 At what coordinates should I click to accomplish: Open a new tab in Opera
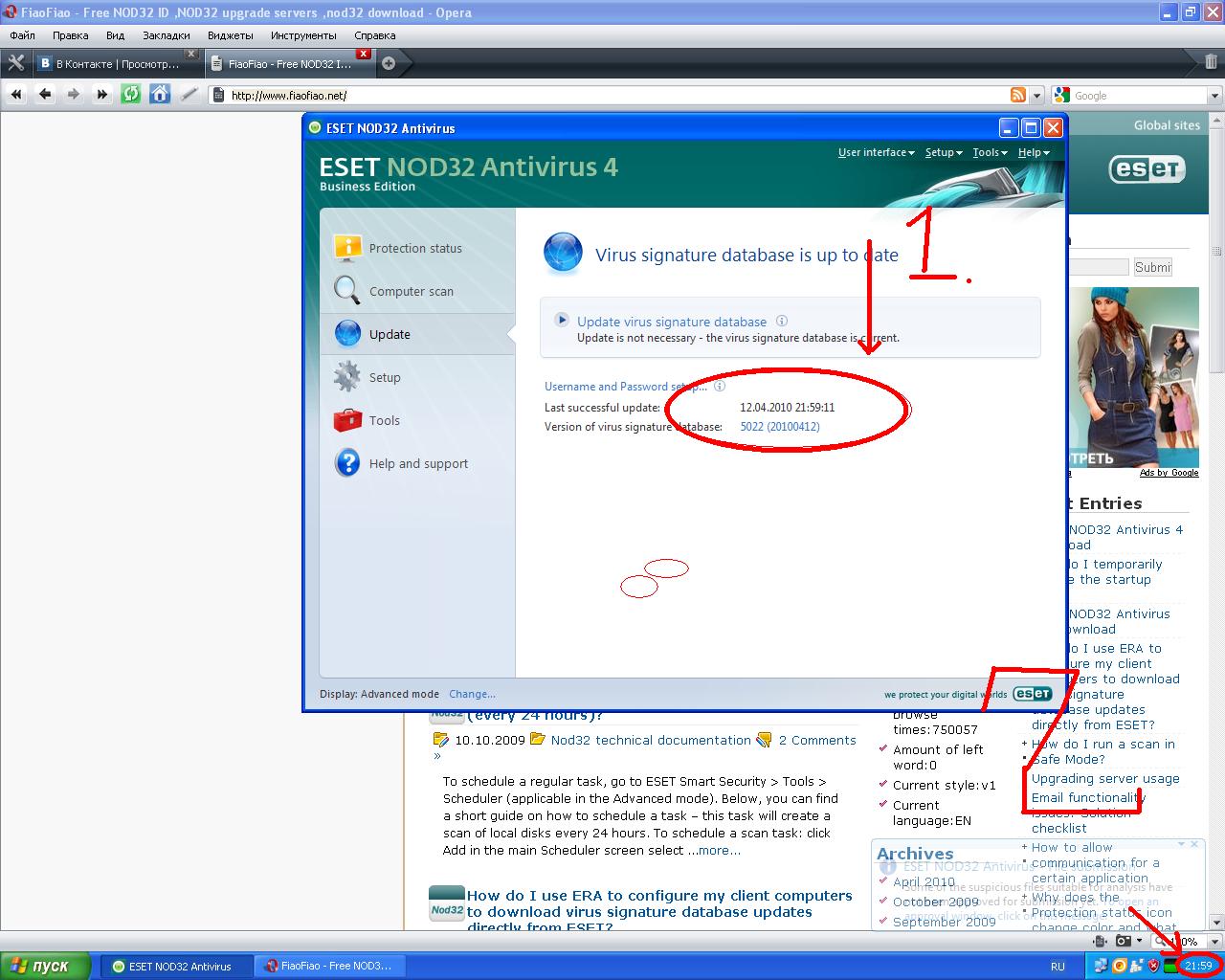(x=389, y=64)
